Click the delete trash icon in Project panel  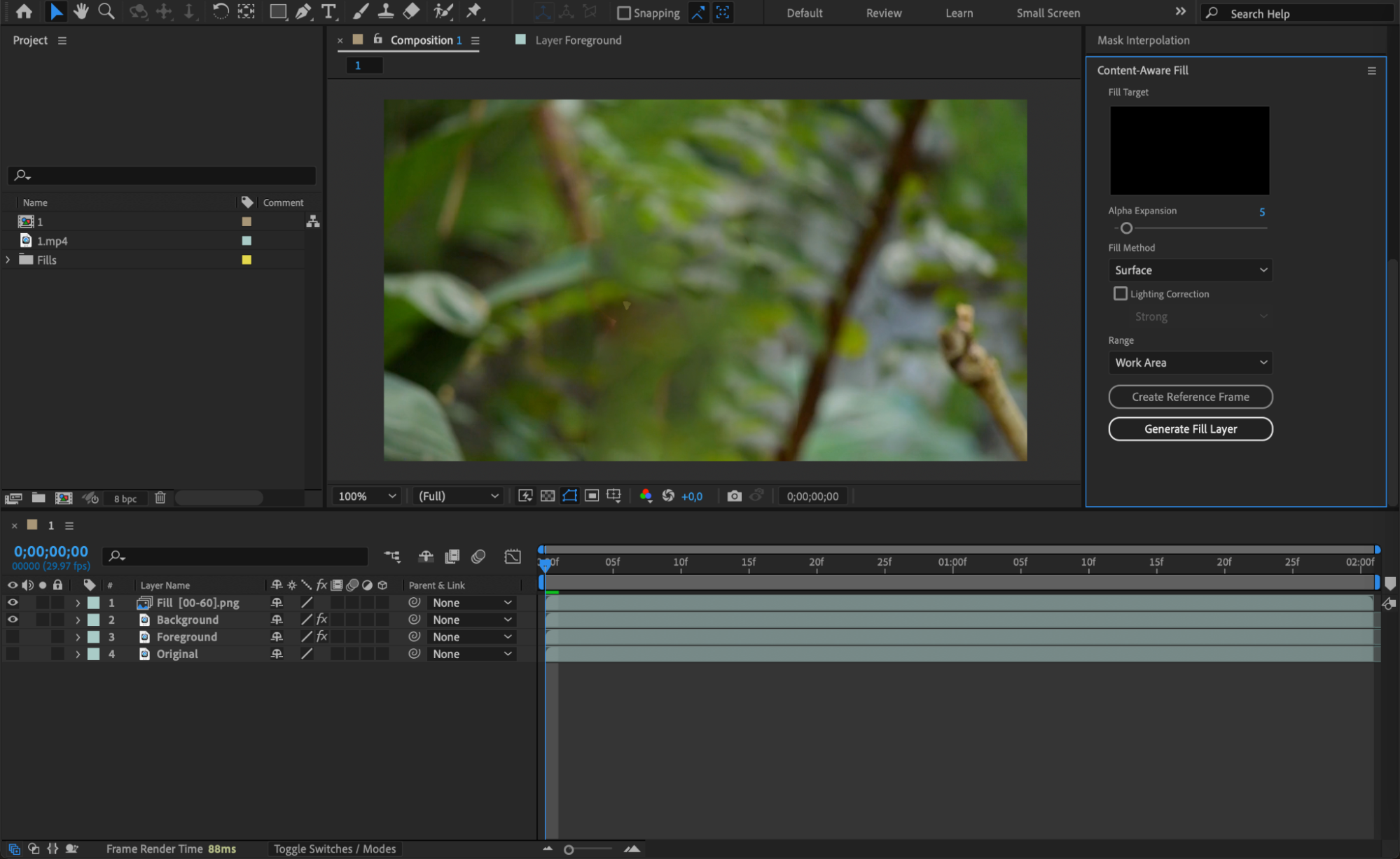pos(160,498)
